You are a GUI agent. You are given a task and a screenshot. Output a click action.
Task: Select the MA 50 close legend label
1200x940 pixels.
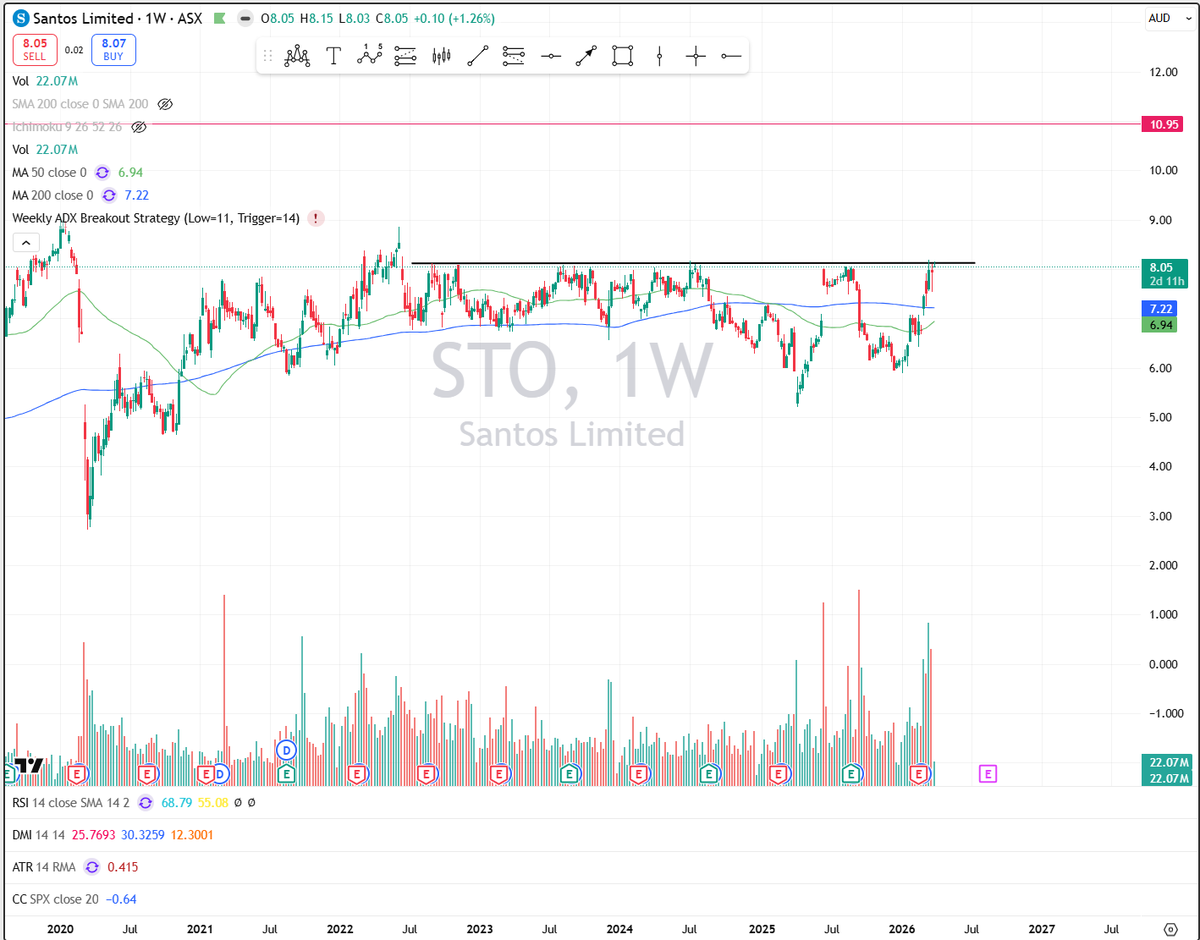pyautogui.click(x=49, y=173)
